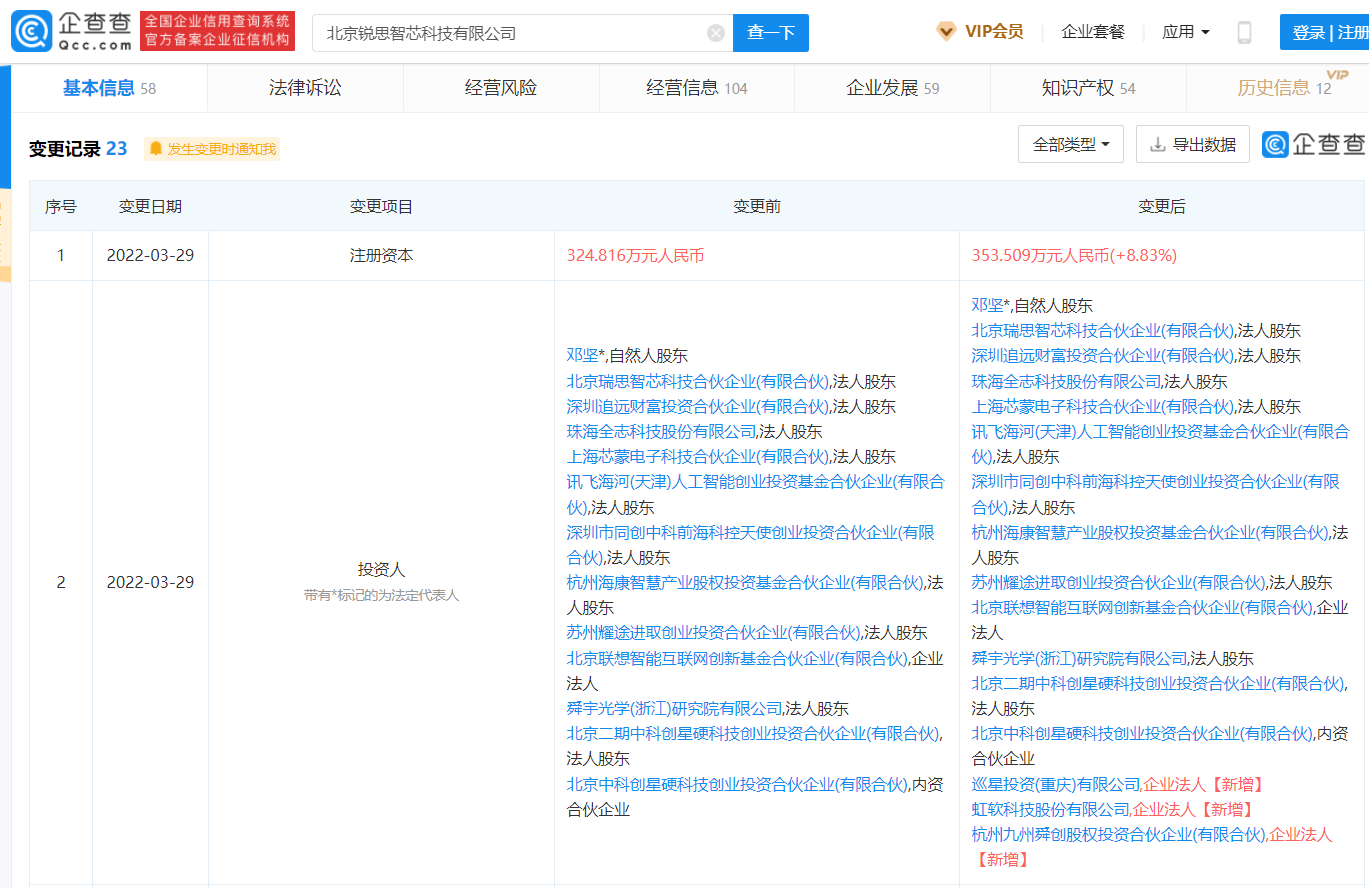The image size is (1369, 888).
Task: Expand the 应用 dropdown menu
Action: [1186, 32]
